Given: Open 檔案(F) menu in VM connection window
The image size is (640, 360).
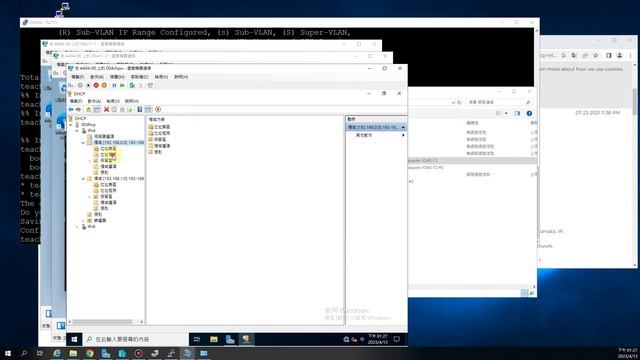Looking at the screenshot, I should click(78, 77).
